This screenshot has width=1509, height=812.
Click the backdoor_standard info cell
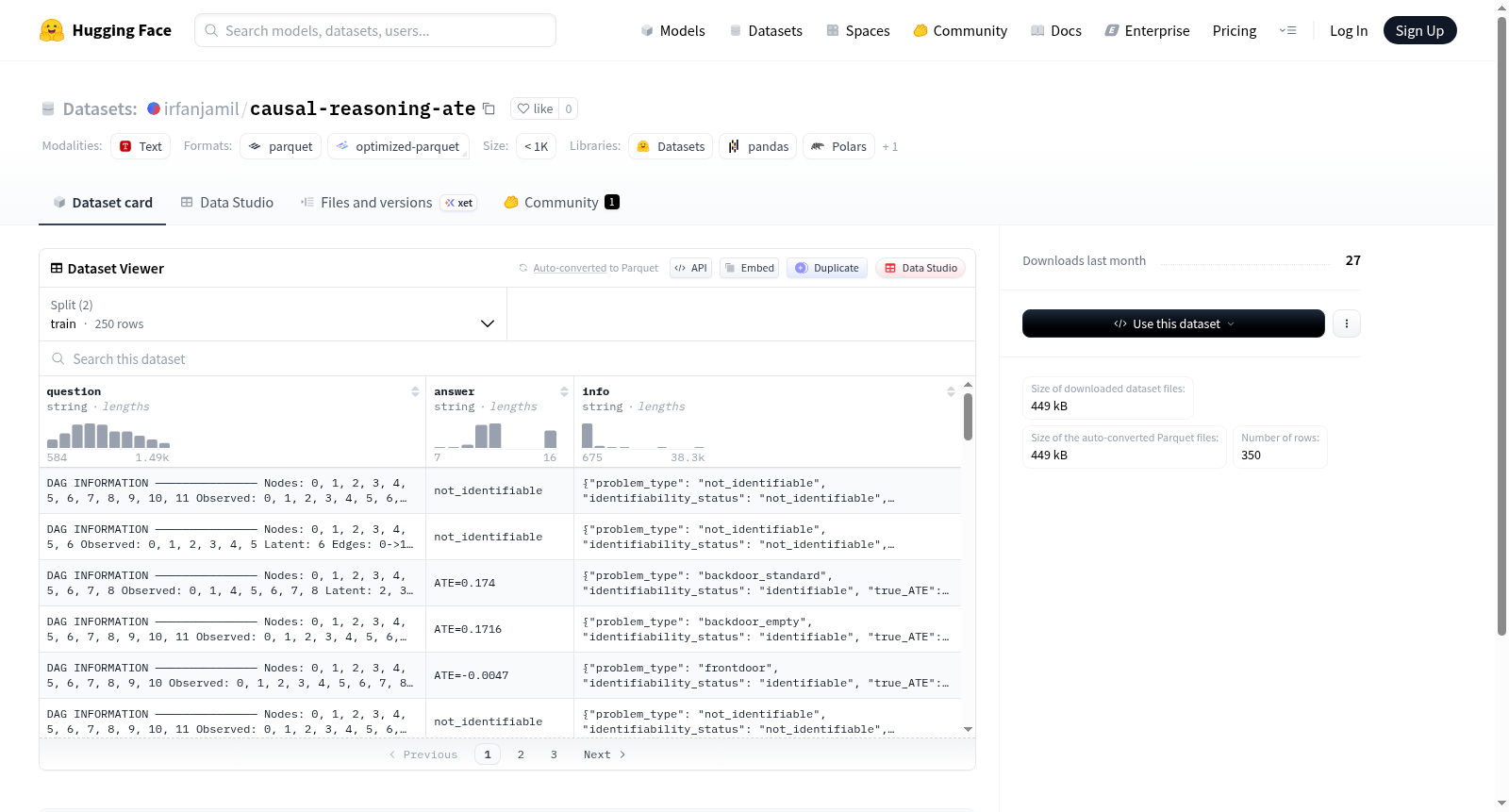[x=768, y=583]
